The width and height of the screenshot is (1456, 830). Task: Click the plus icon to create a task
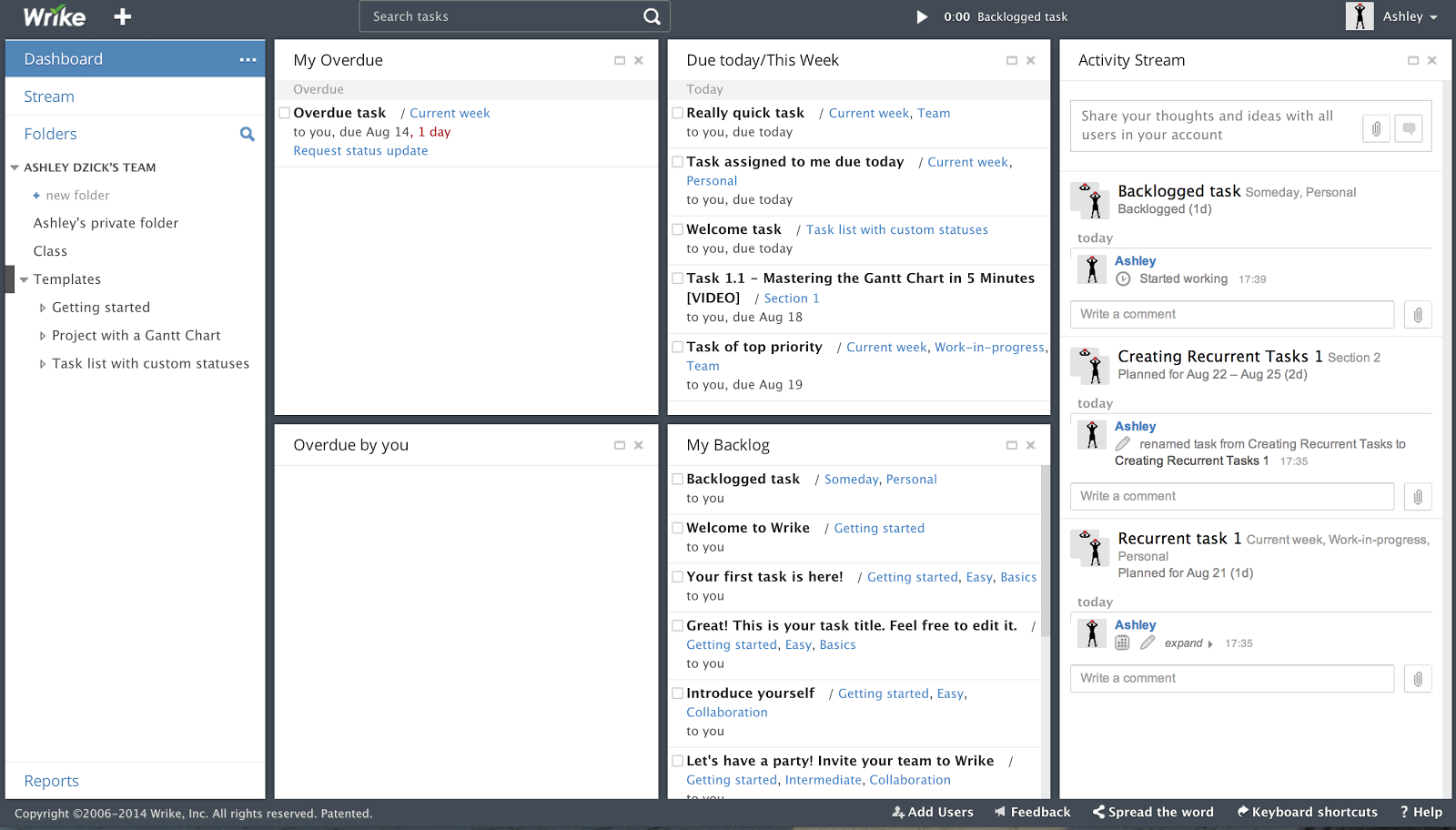(123, 16)
